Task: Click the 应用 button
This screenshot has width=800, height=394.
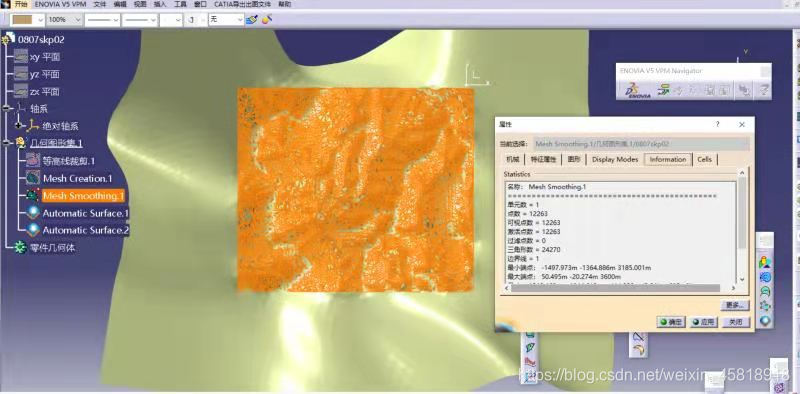Action: click(704, 322)
